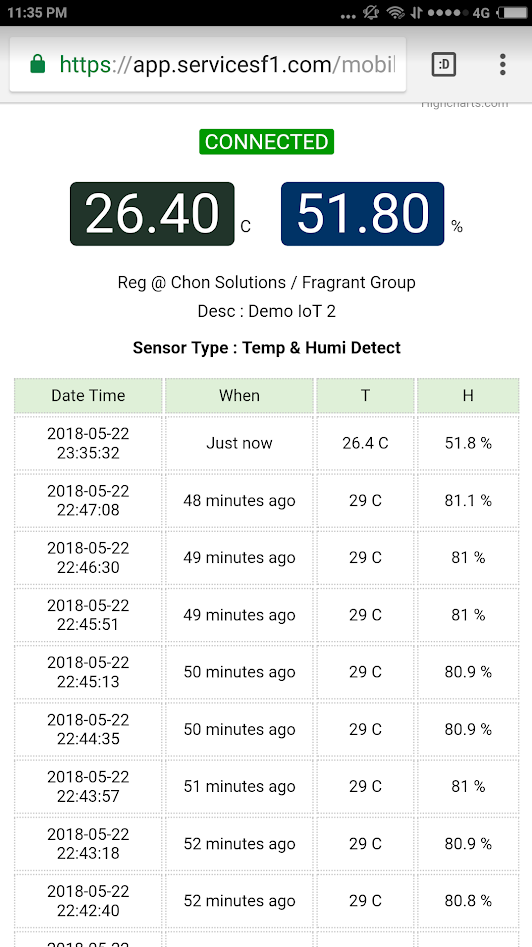Click the When column header
Screen dimensions: 532x947
239,396
